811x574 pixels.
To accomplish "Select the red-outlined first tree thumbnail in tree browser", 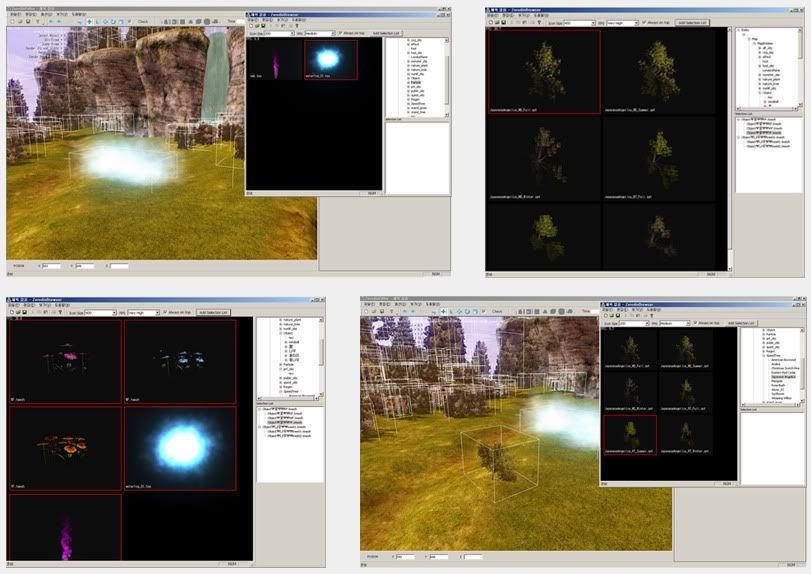I will (x=544, y=71).
